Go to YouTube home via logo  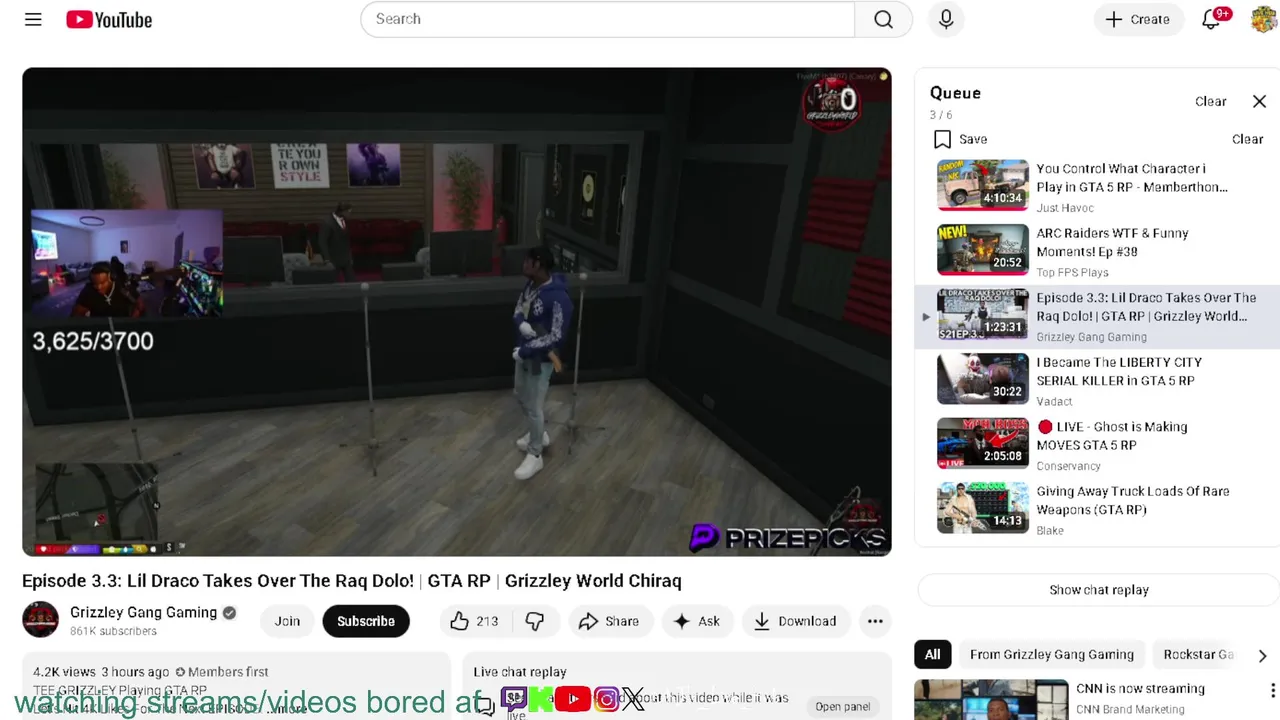point(109,19)
